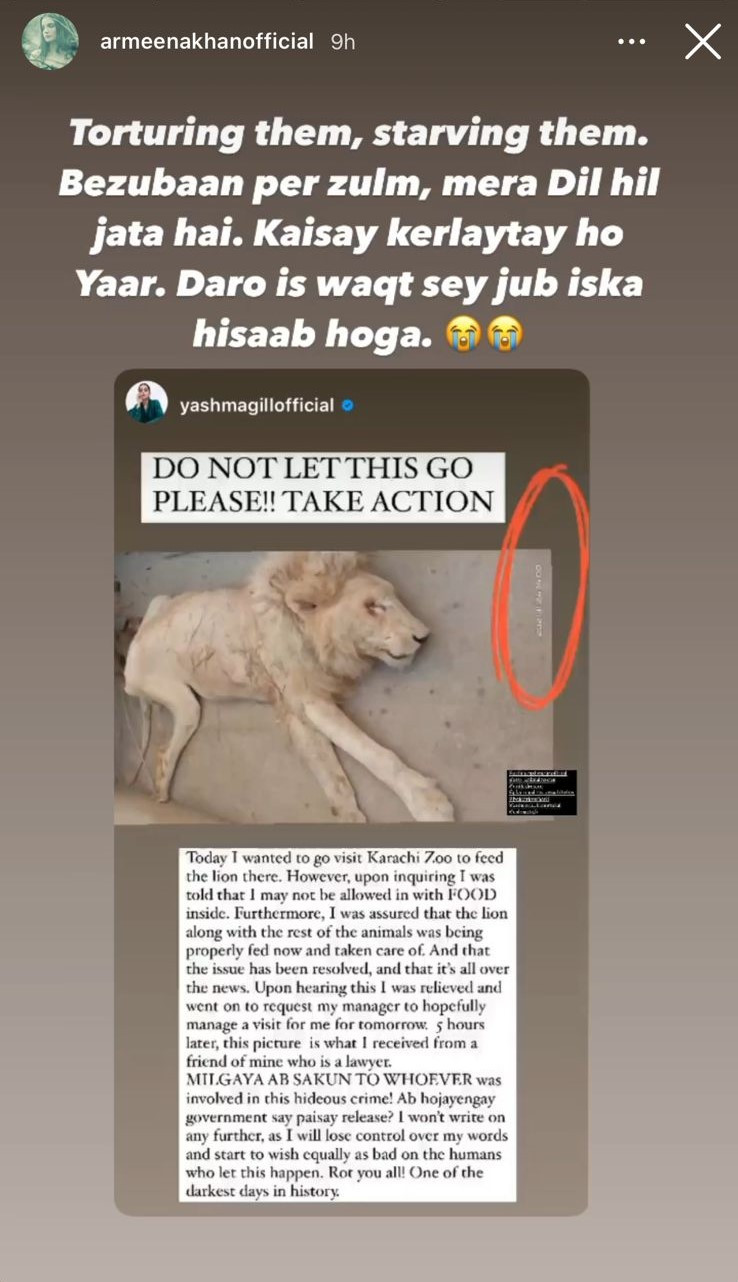Viewport: 738px width, 1282px height.
Task: Tap the black tagged-accounts block beside the lion
Action: point(542,791)
